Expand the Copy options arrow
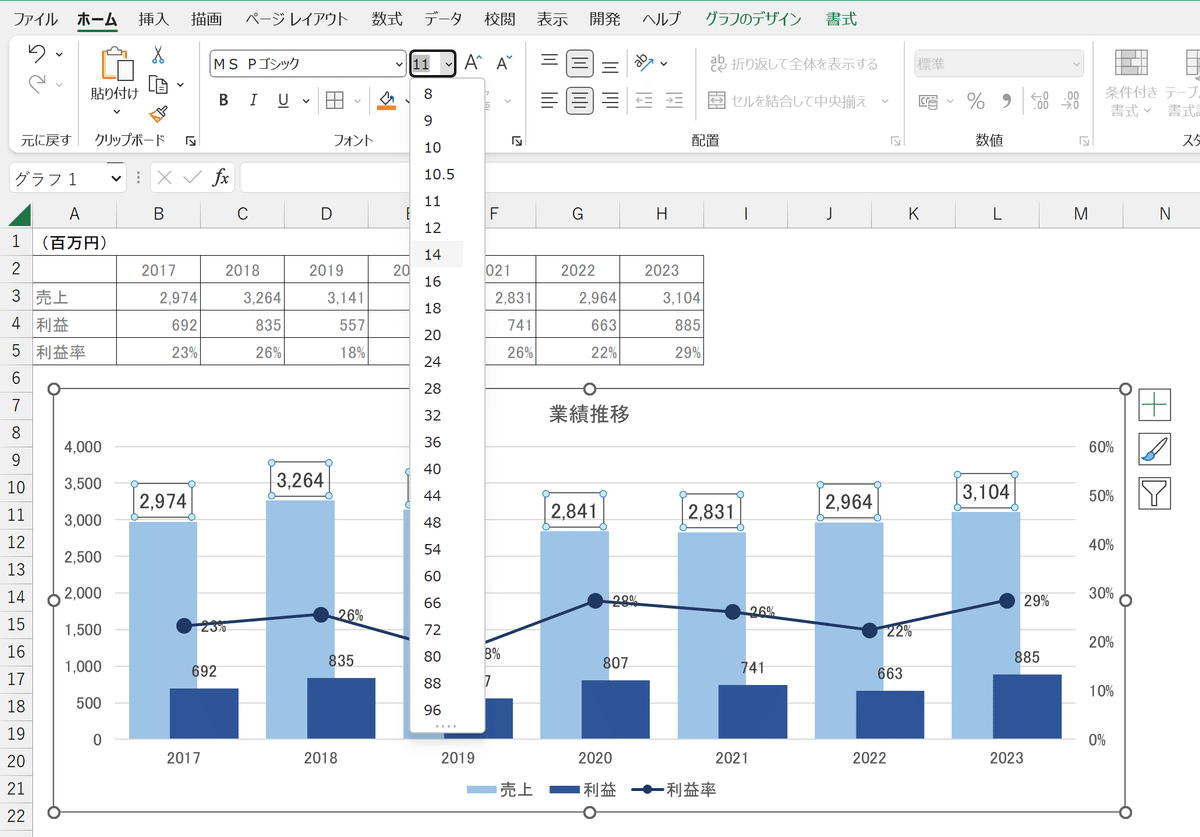Image resolution: width=1200 pixels, height=837 pixels. point(180,85)
